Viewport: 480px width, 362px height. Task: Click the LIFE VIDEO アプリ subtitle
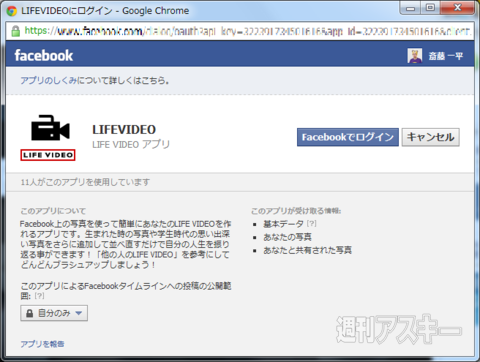click(x=131, y=144)
